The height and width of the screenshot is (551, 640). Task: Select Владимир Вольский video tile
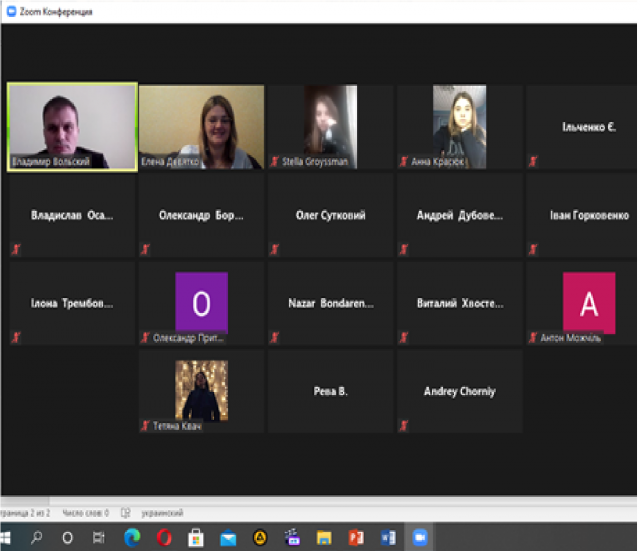tap(72, 127)
